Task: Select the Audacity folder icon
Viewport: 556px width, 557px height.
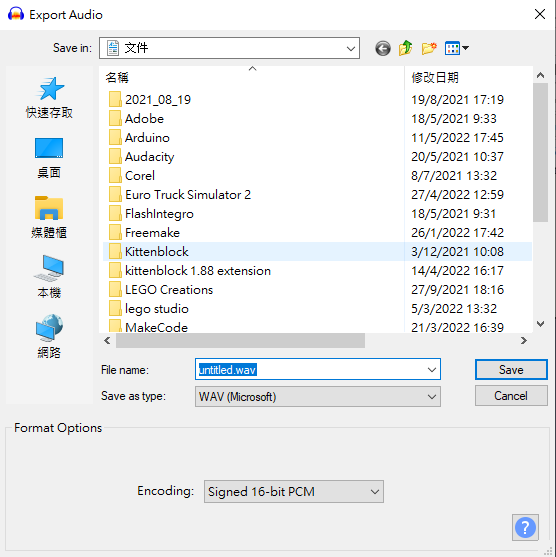Action: coord(115,156)
